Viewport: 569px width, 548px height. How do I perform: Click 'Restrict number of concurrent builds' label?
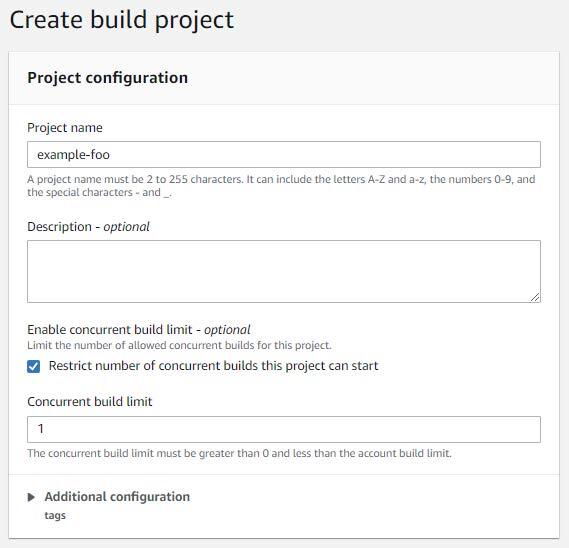[x=213, y=366]
